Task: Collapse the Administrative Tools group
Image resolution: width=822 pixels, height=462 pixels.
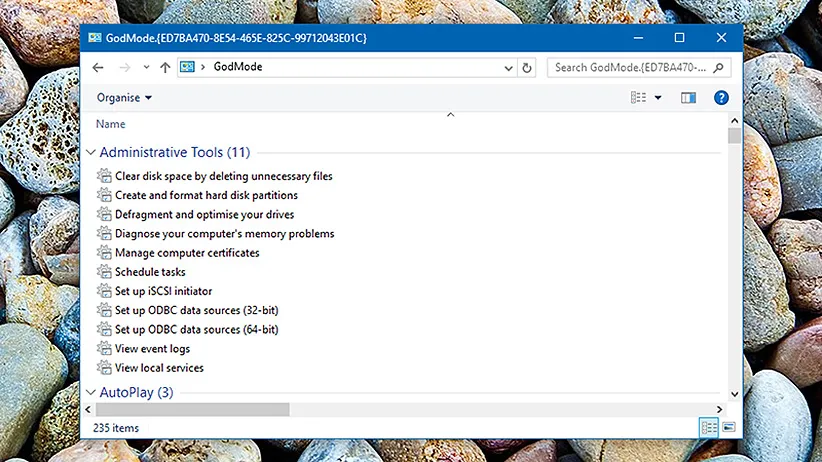Action: point(91,153)
